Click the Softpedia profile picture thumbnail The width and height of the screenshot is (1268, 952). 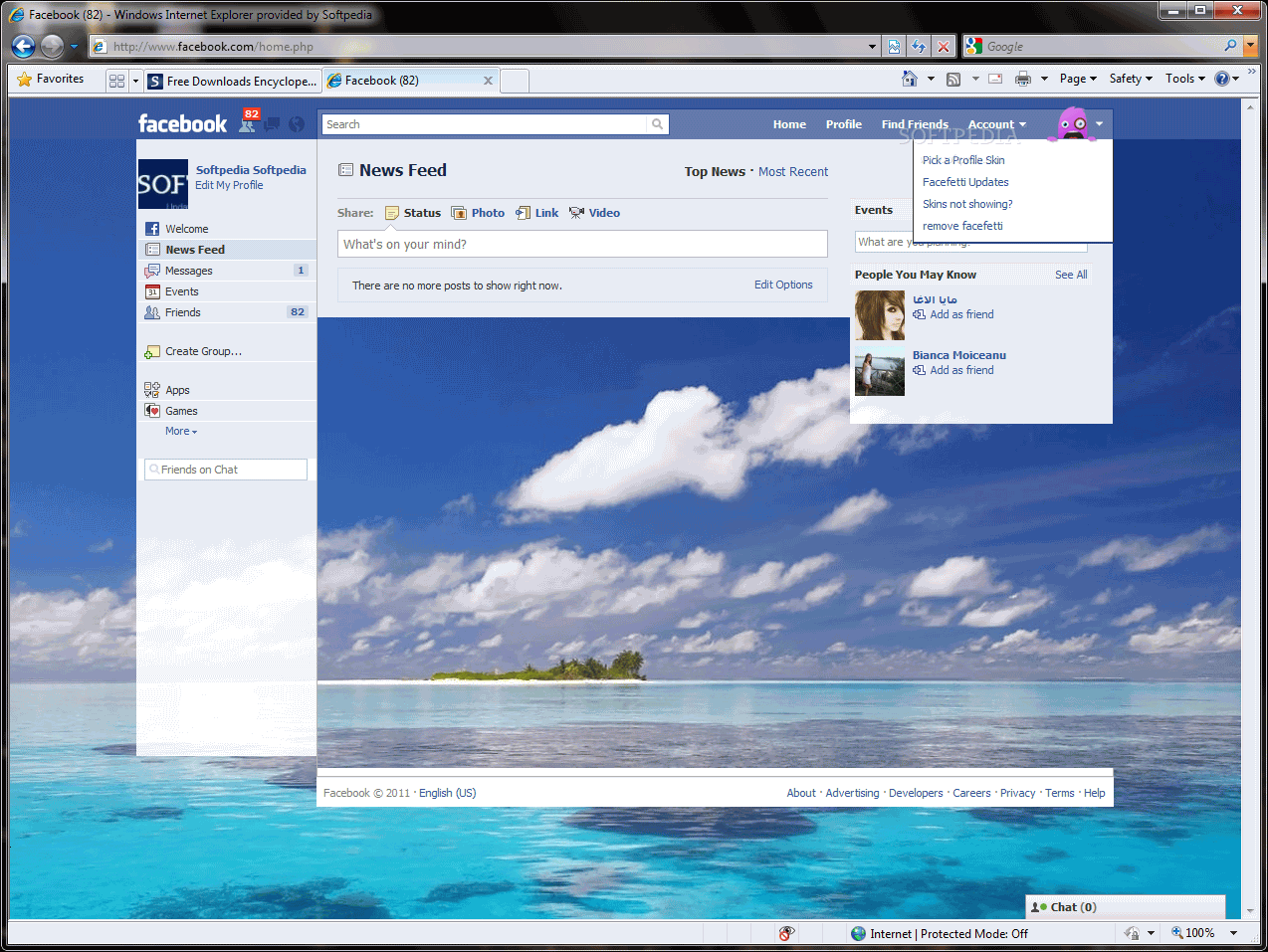tap(162, 184)
